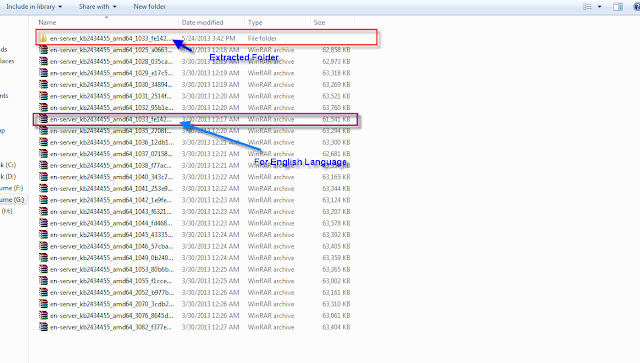Select file name en-server_kb2434455_amd64_3082_f377e
Viewport: 640px width, 363px height.
pos(111,327)
